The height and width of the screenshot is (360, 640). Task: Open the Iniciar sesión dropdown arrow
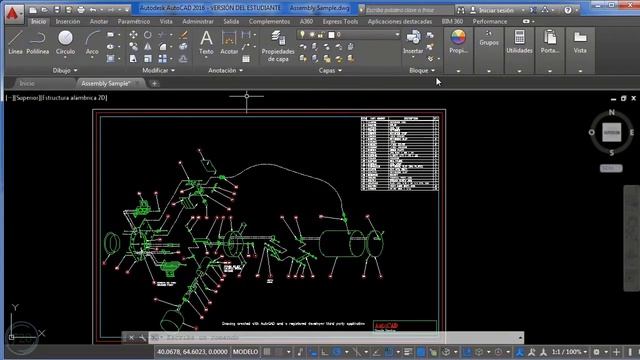[523, 10]
